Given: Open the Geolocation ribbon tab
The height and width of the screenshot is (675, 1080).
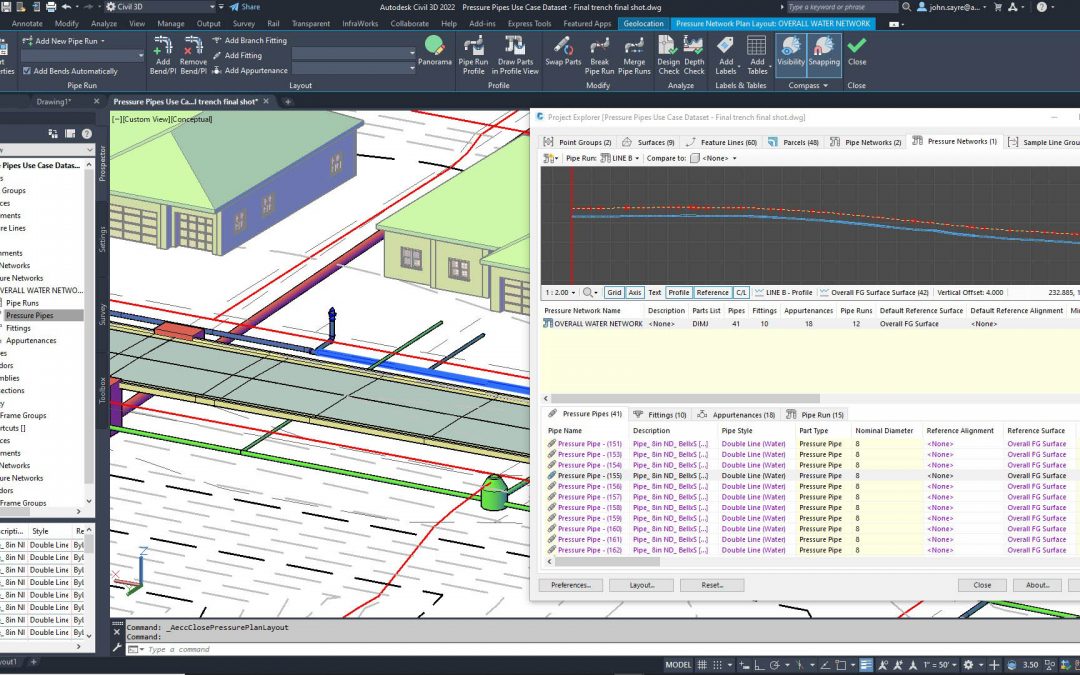Looking at the screenshot, I should coord(643,23).
